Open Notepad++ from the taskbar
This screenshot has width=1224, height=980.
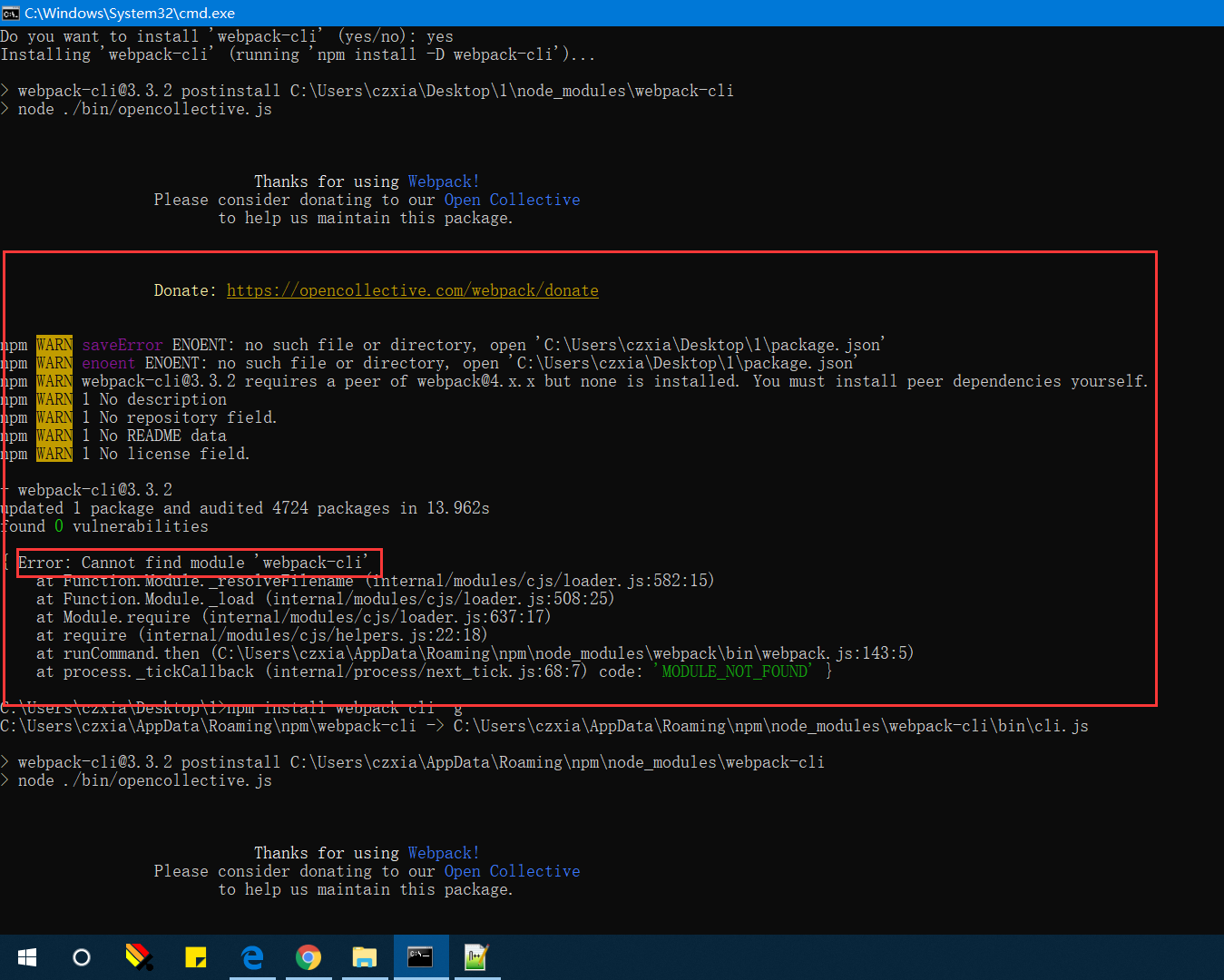(x=476, y=957)
